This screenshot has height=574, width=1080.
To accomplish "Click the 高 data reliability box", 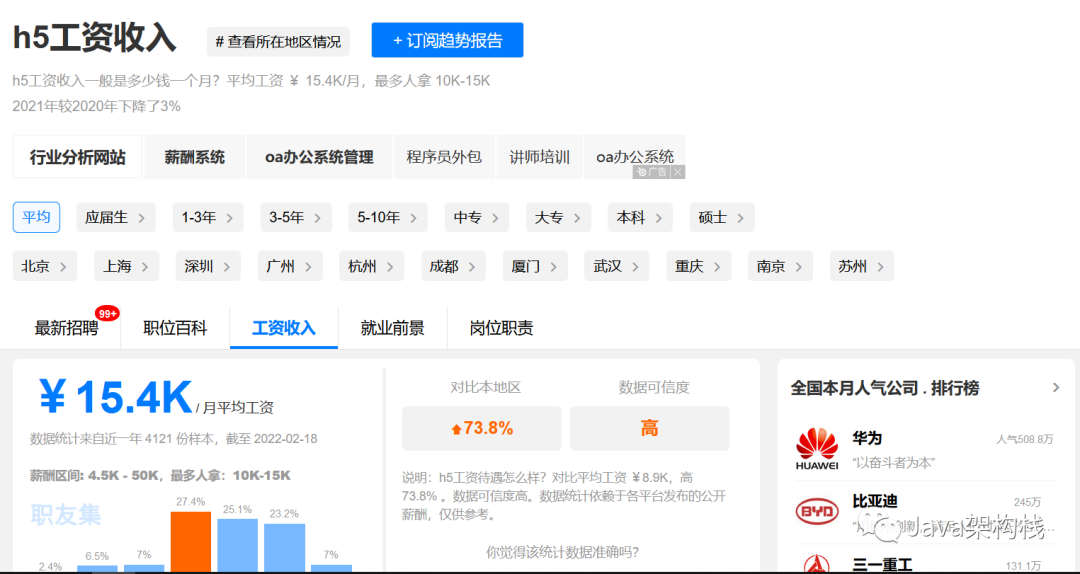I will 650,429.
